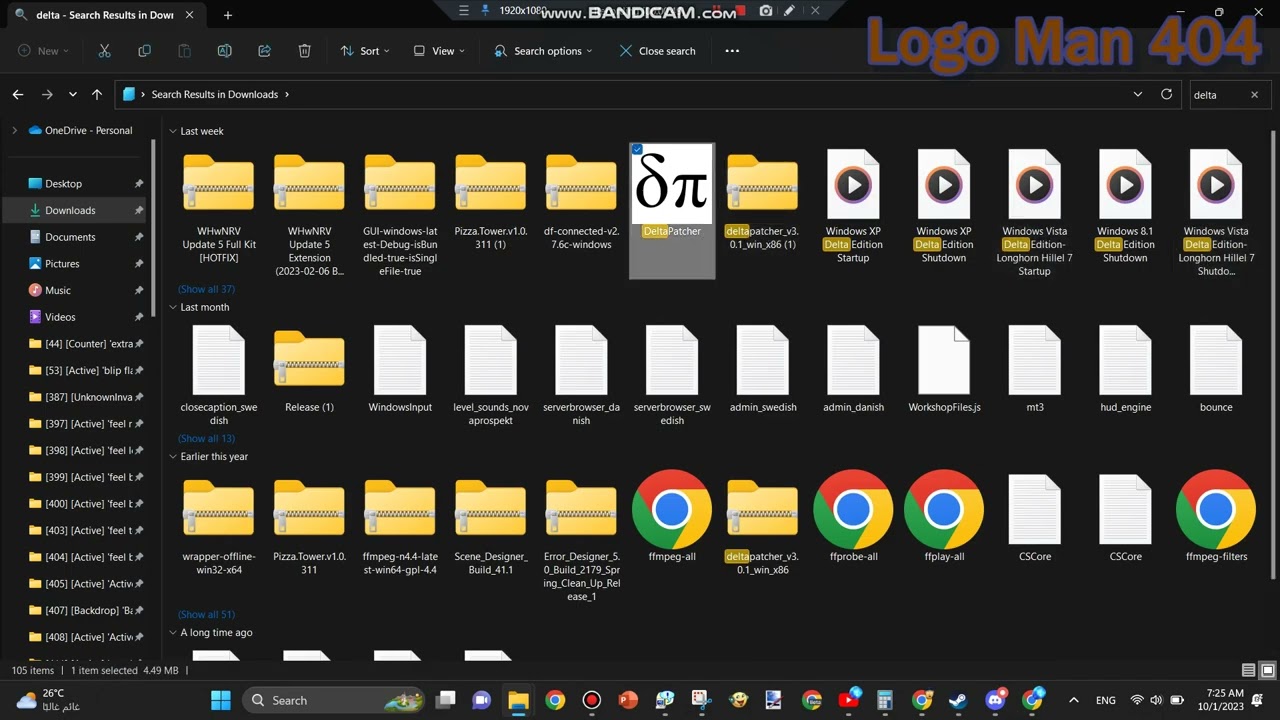Collapse the Earlier this year group
The image size is (1280, 720).
click(x=173, y=456)
